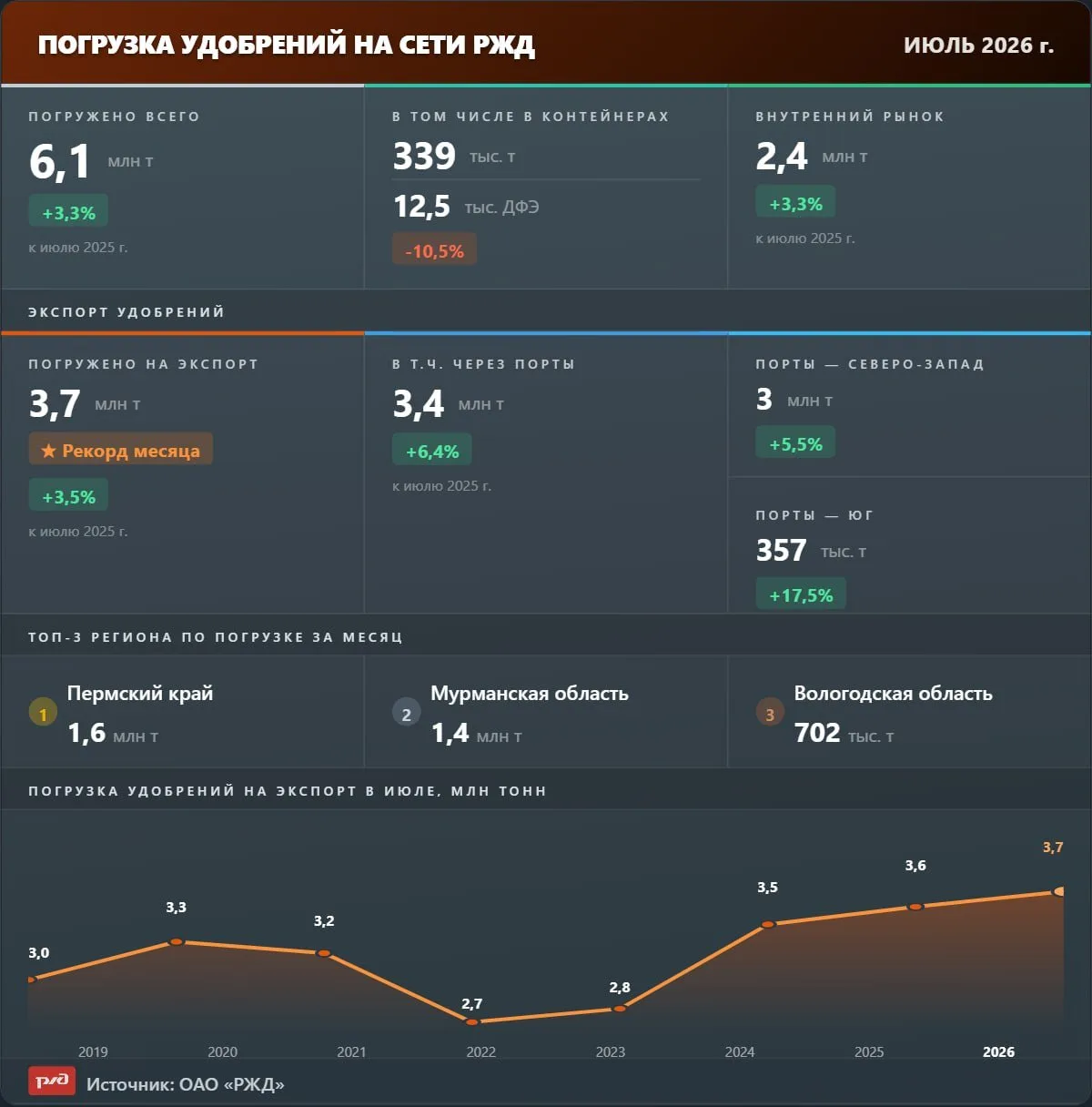Click the 1,4 млн т value for Мурманская область
This screenshot has height=1107, width=1092.
click(x=476, y=733)
